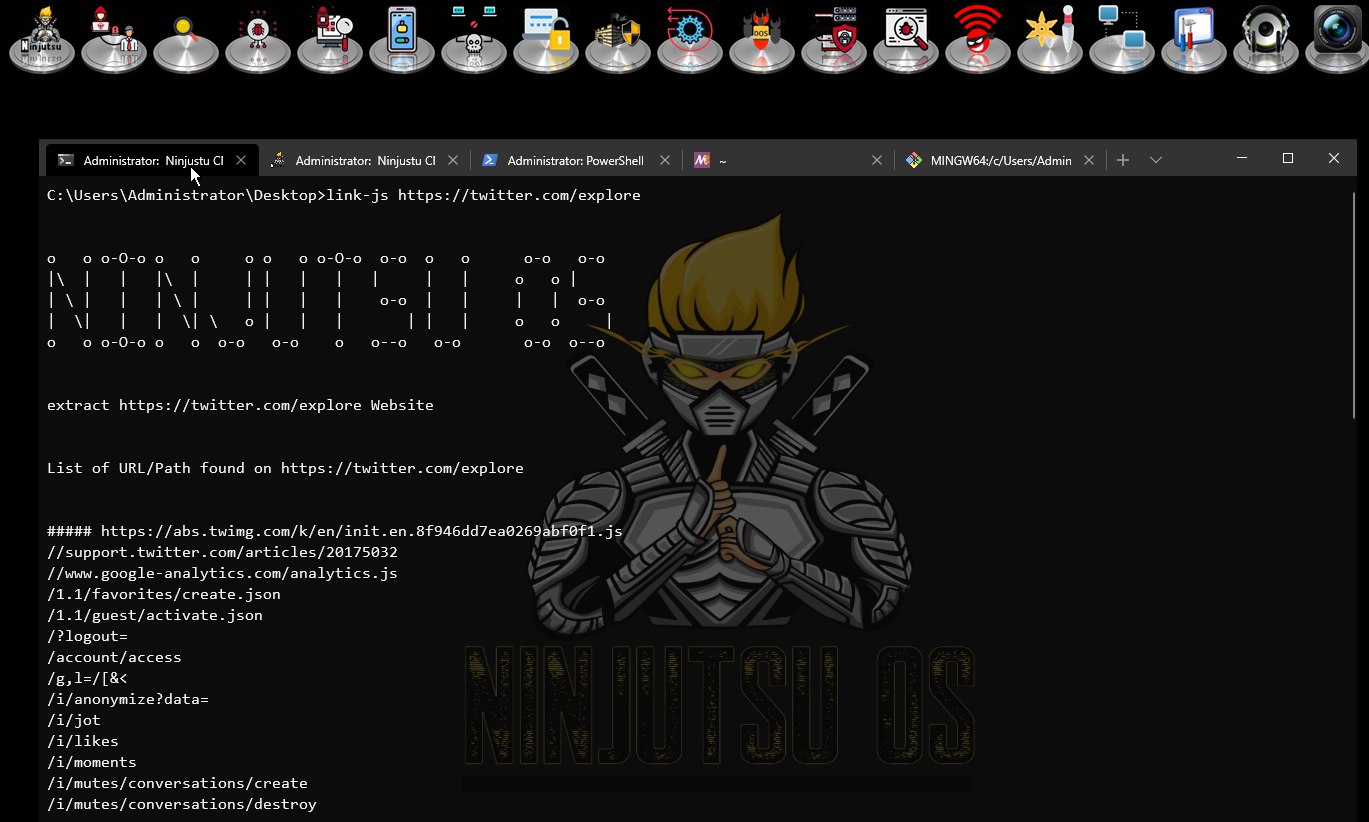Close the second Administrator: Ninjustu tab
1369x822 pixels.
[x=453, y=160]
